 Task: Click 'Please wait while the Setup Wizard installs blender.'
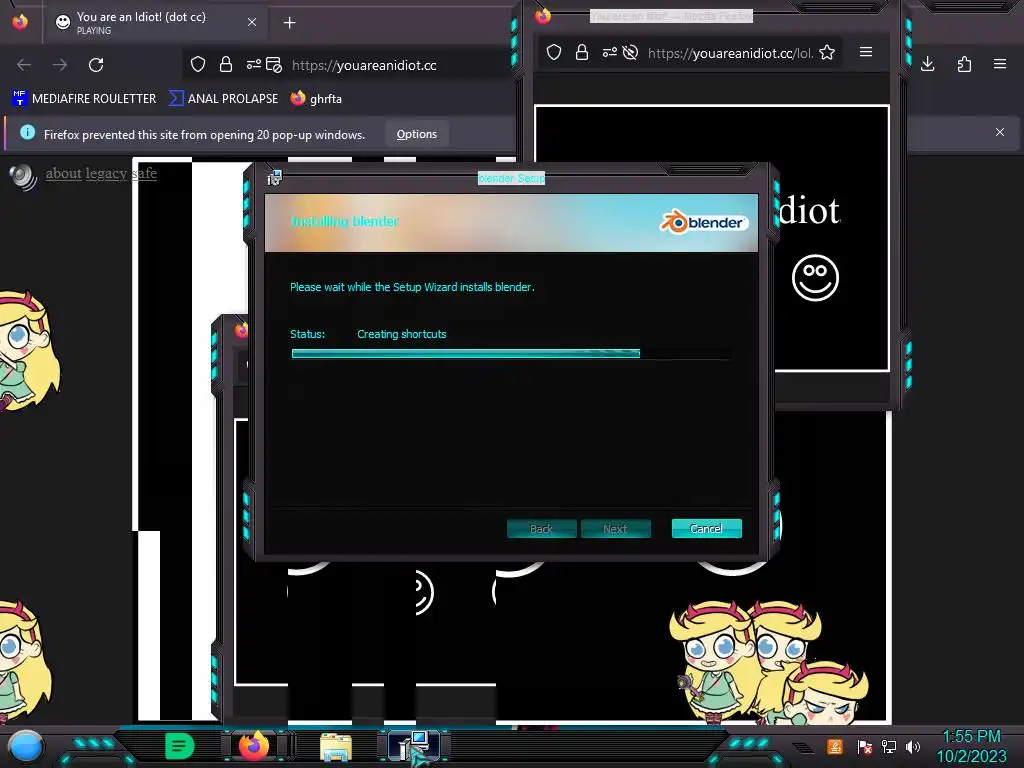[x=412, y=287]
